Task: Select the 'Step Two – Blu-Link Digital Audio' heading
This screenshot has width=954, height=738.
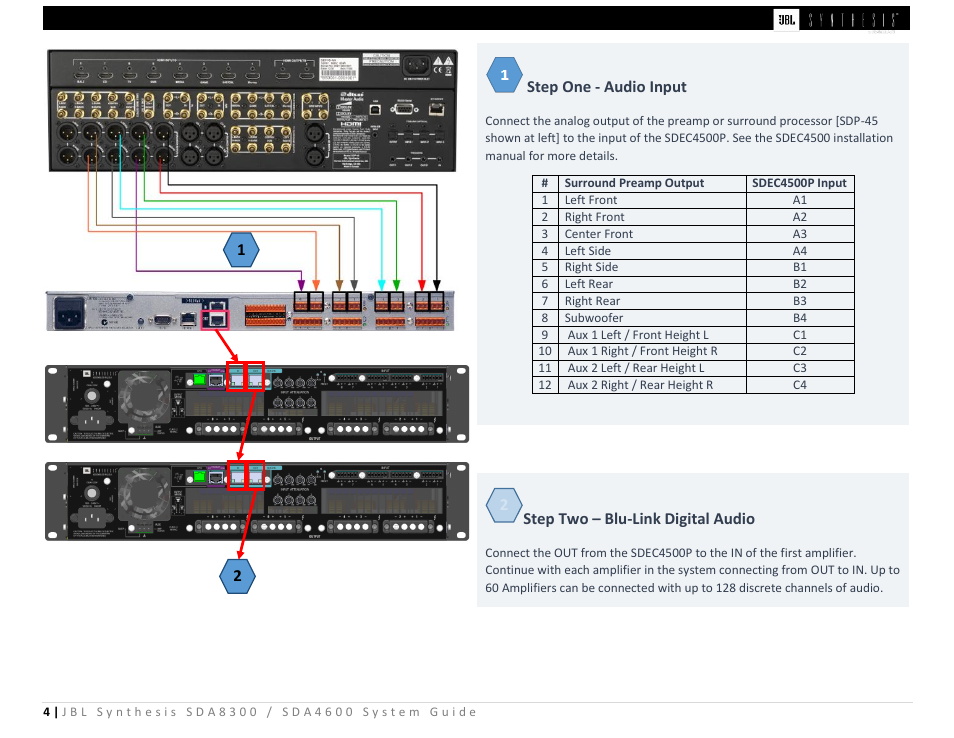Action: 639,519
